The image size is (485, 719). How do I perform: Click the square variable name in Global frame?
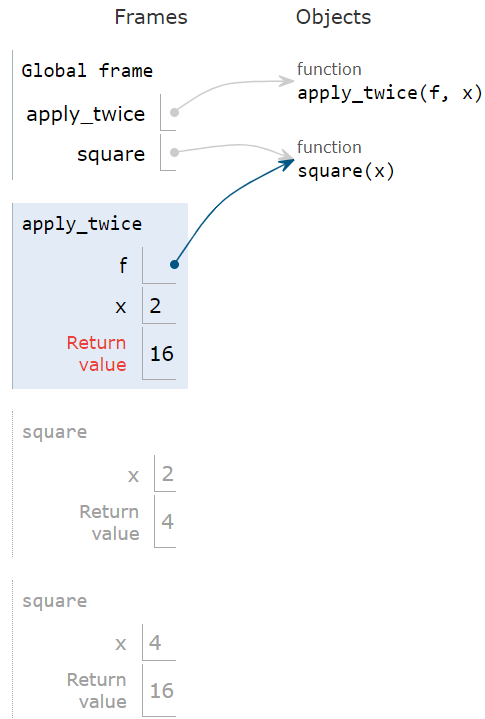pyautogui.click(x=111, y=155)
